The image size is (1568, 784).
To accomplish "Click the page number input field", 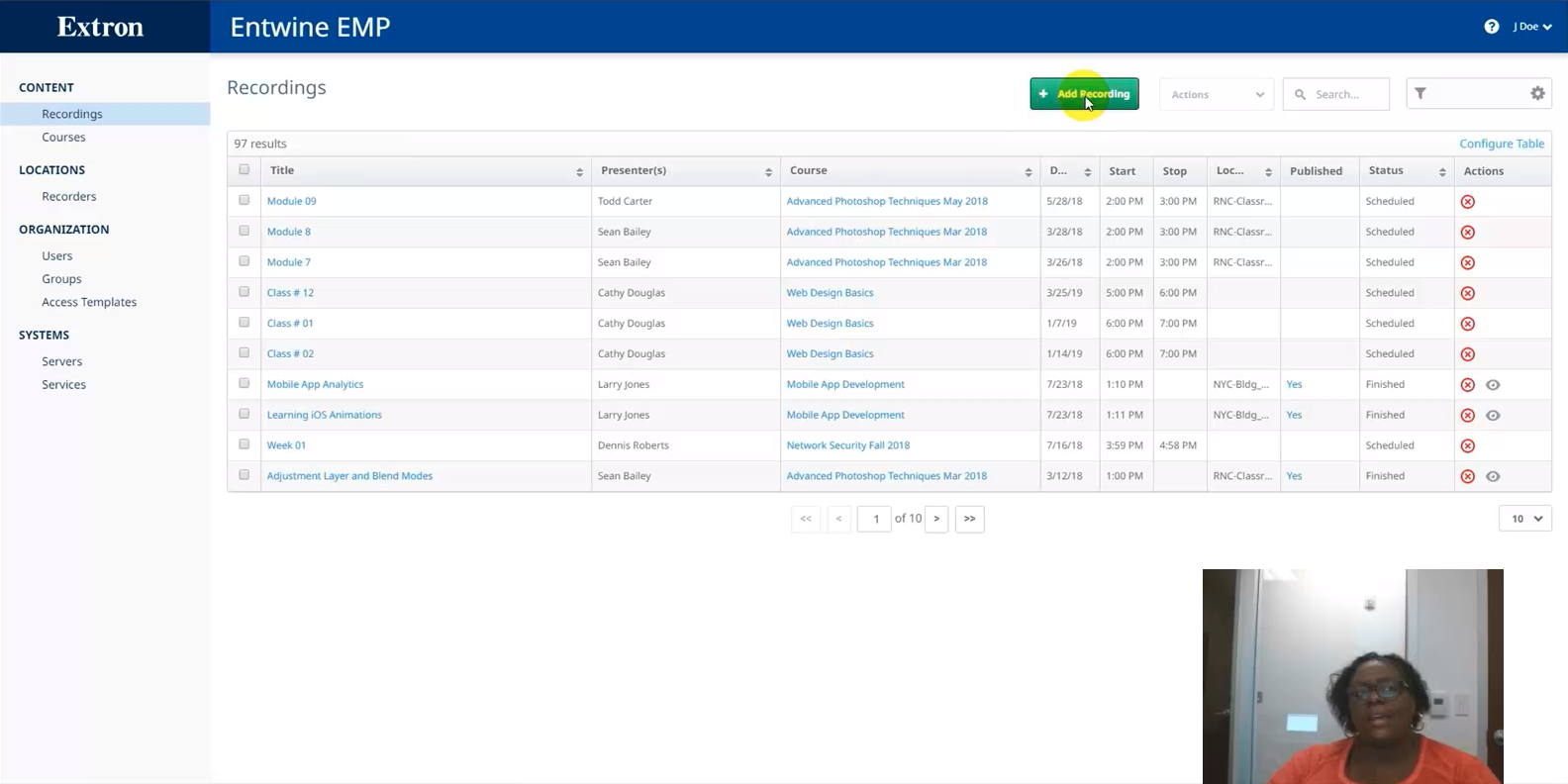I will click(x=875, y=519).
